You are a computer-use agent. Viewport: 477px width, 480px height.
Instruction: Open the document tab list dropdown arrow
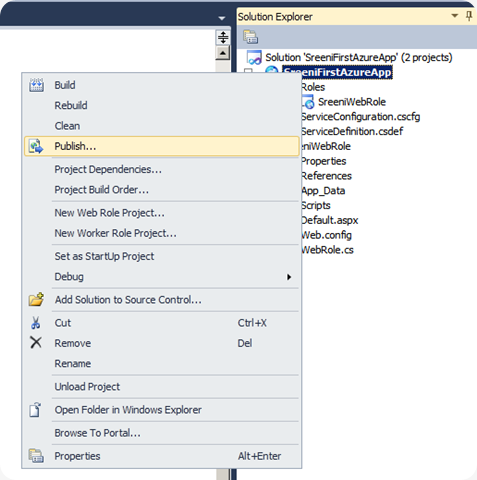point(222,18)
